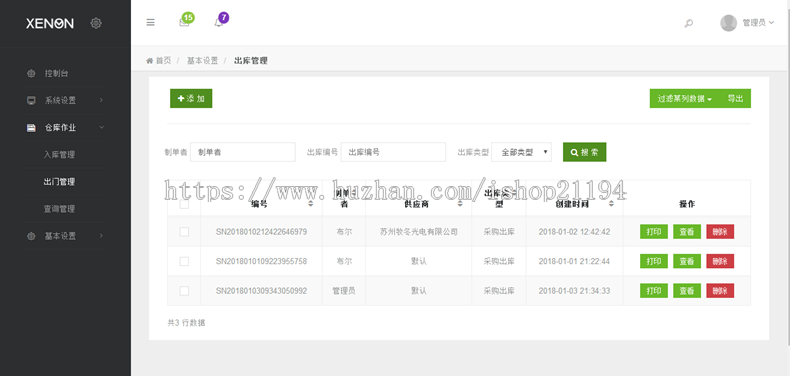Open the settings gear next to XENON logo

(96, 23)
